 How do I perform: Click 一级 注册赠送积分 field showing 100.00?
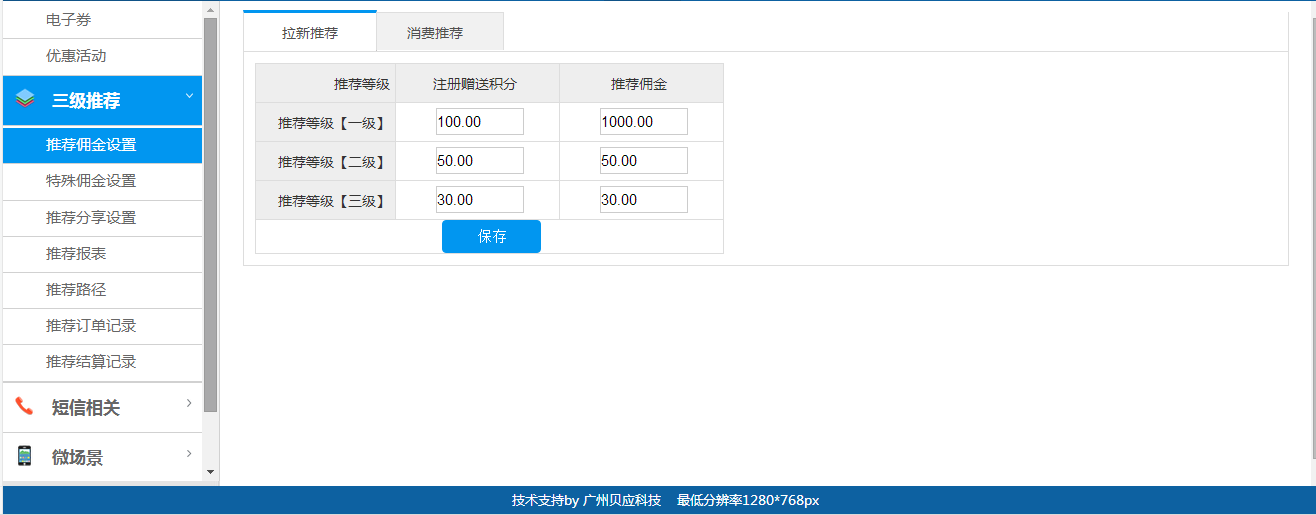480,122
